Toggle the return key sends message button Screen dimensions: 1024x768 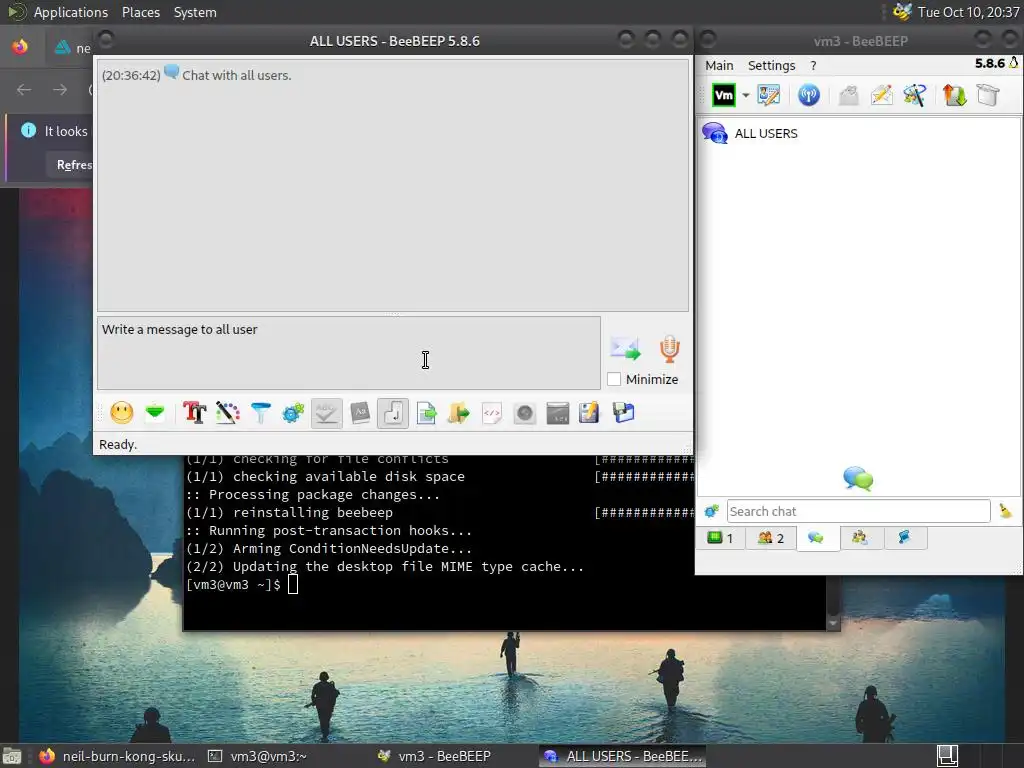click(x=392, y=413)
